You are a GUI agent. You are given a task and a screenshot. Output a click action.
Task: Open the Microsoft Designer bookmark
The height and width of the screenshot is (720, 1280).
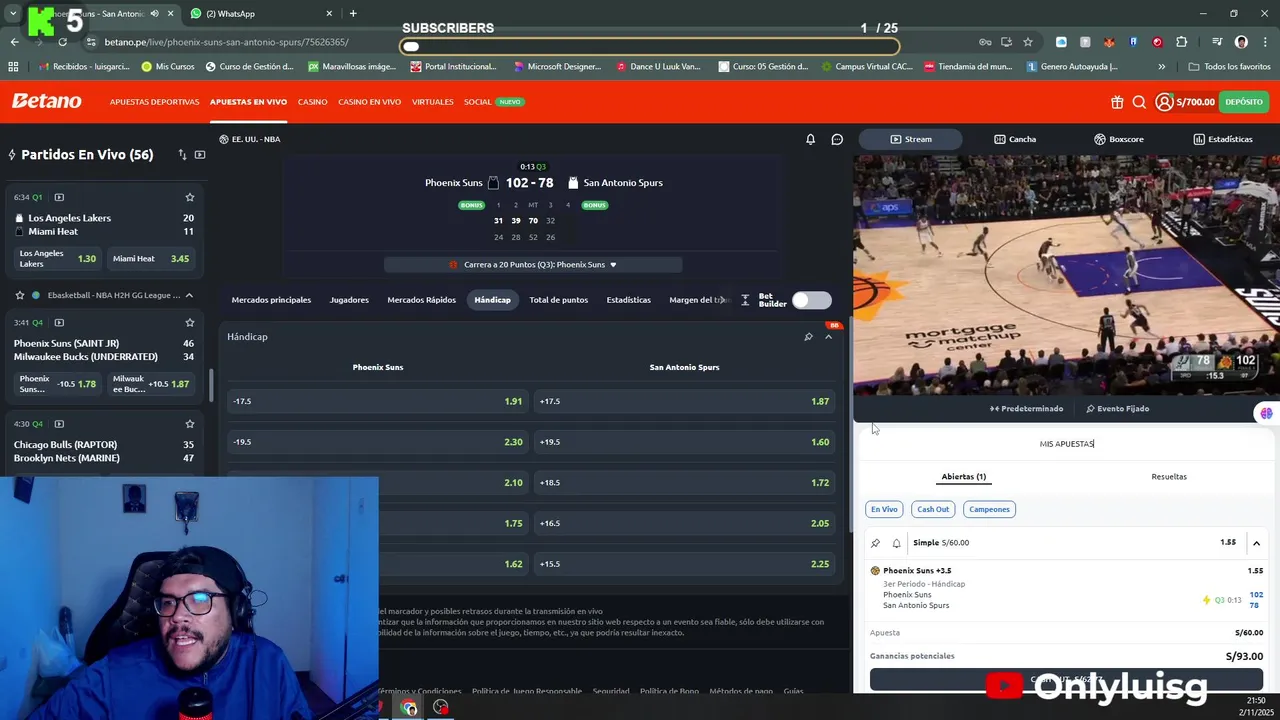click(557, 67)
